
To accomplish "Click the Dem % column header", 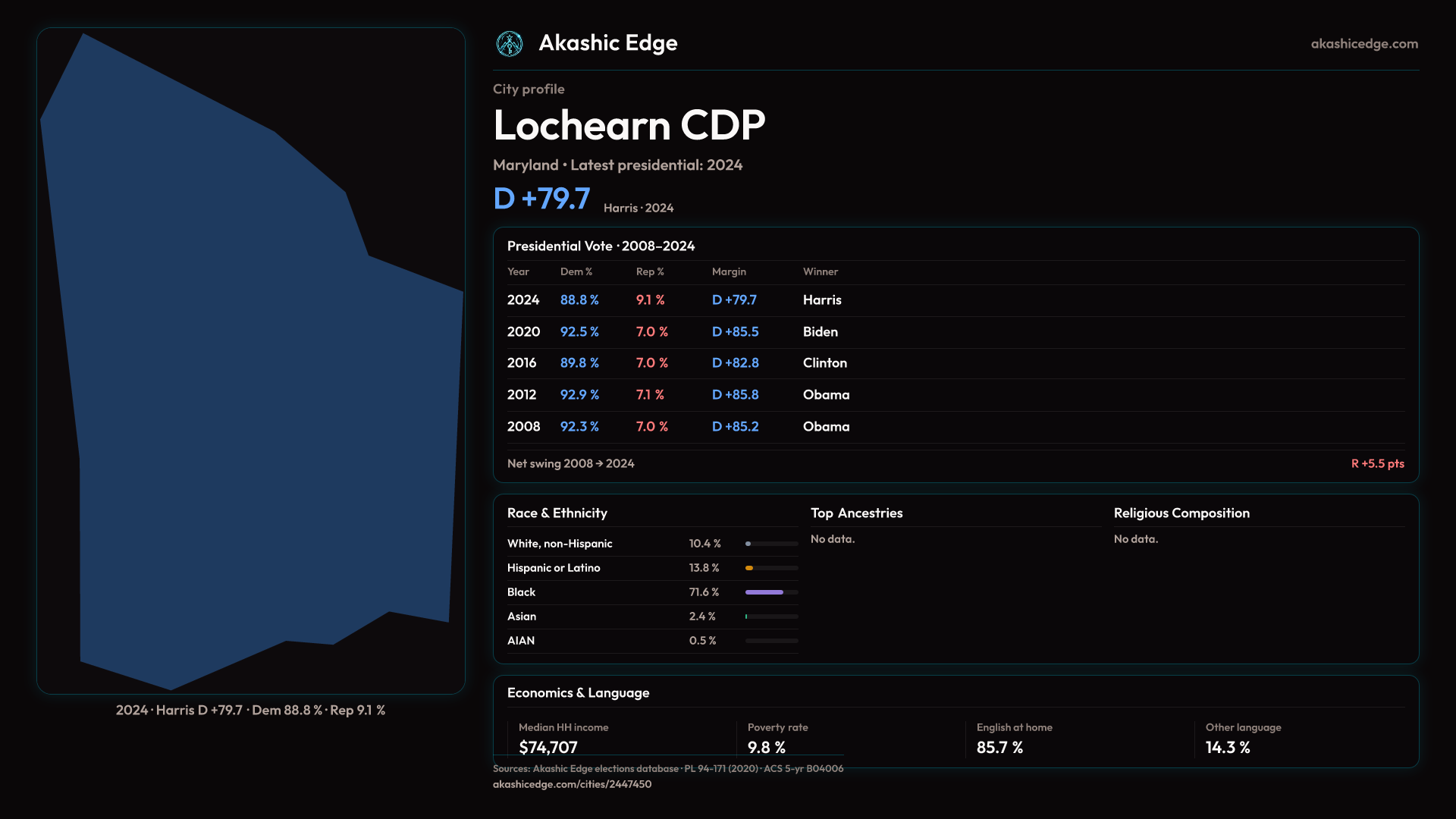I will (576, 271).
